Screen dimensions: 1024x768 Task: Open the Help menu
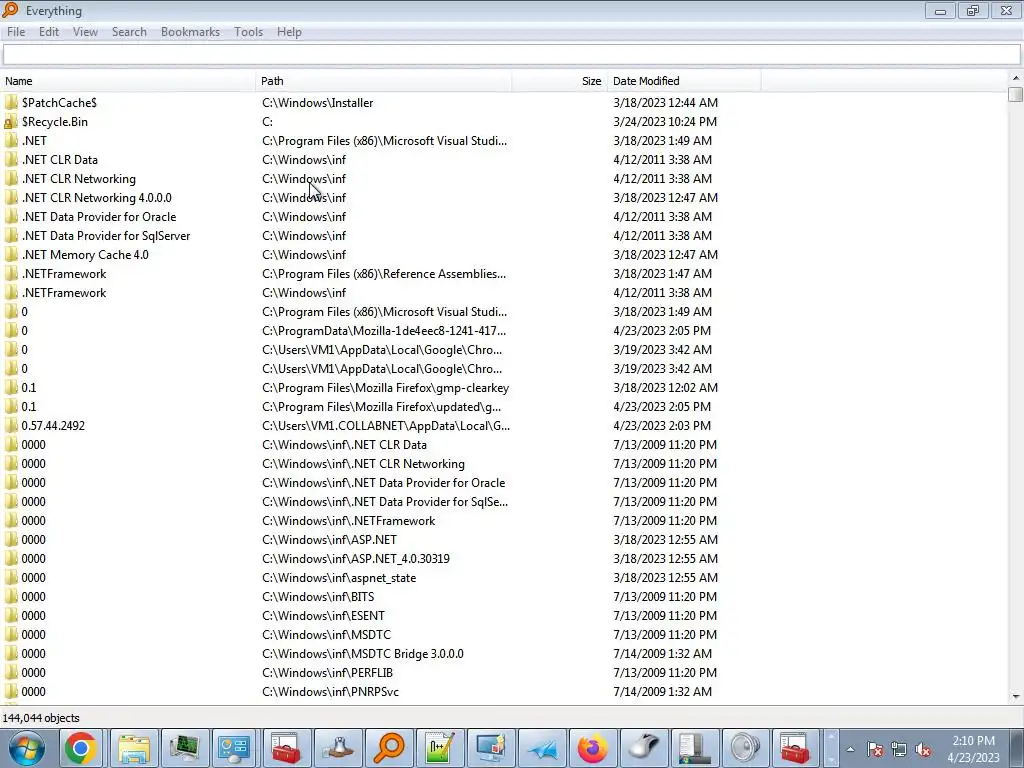[x=289, y=32]
